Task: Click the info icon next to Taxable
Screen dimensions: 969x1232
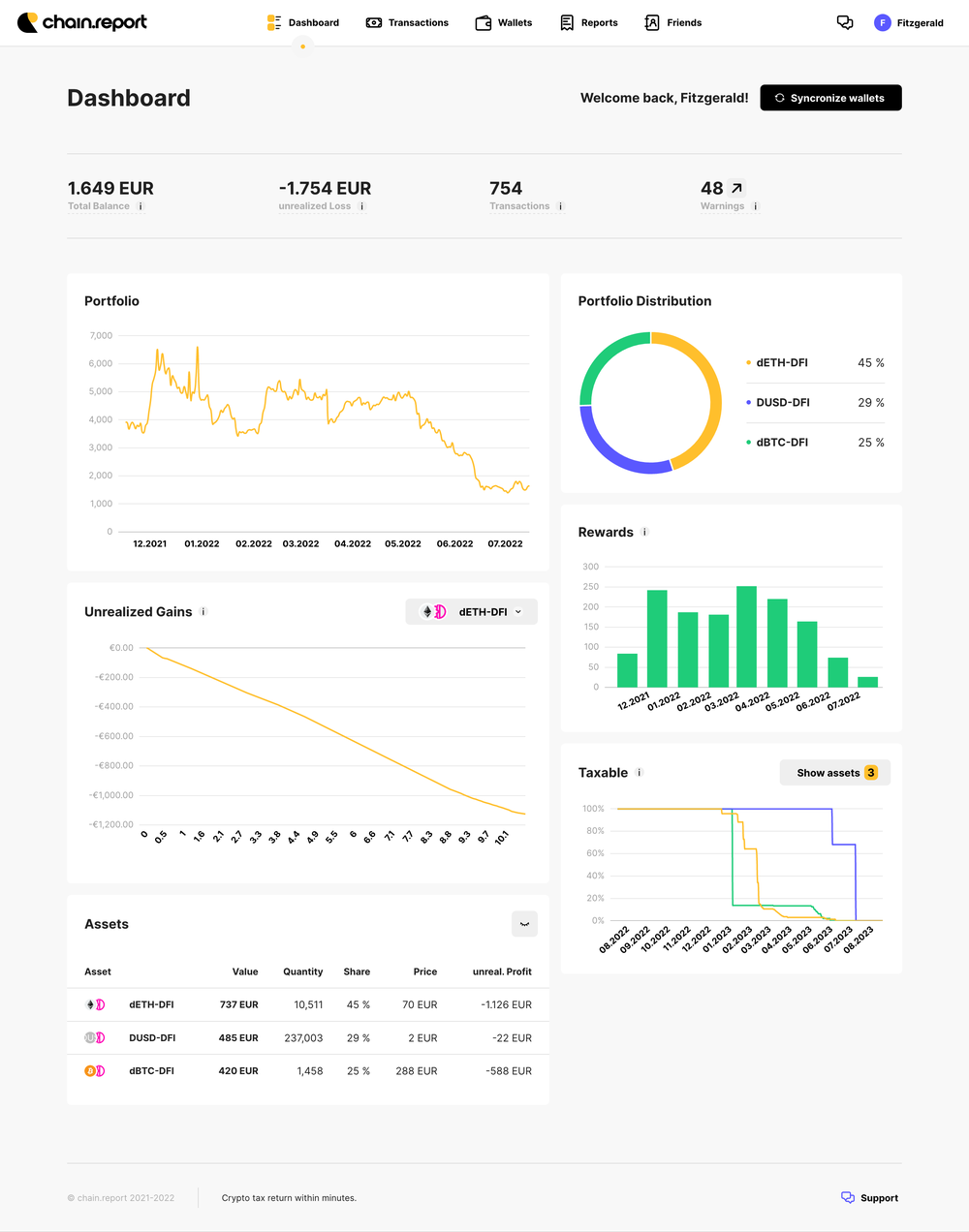Action: coord(639,773)
